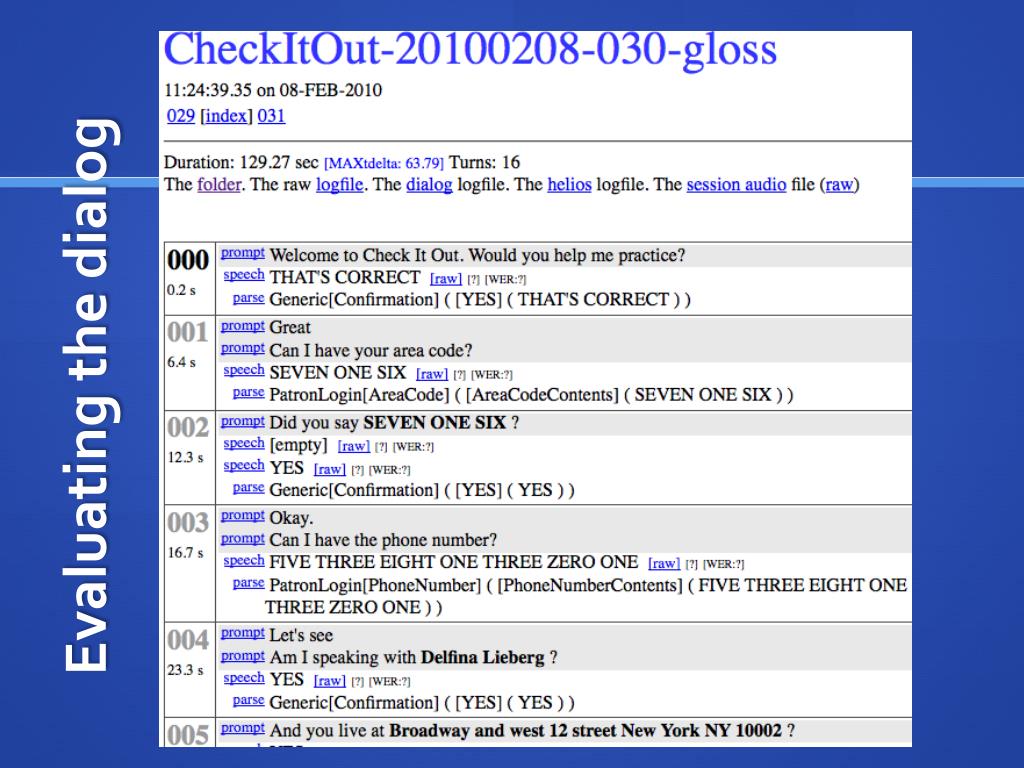The height and width of the screenshot is (768, 1024).
Task: Open the session audio file link
Action: [x=736, y=185]
